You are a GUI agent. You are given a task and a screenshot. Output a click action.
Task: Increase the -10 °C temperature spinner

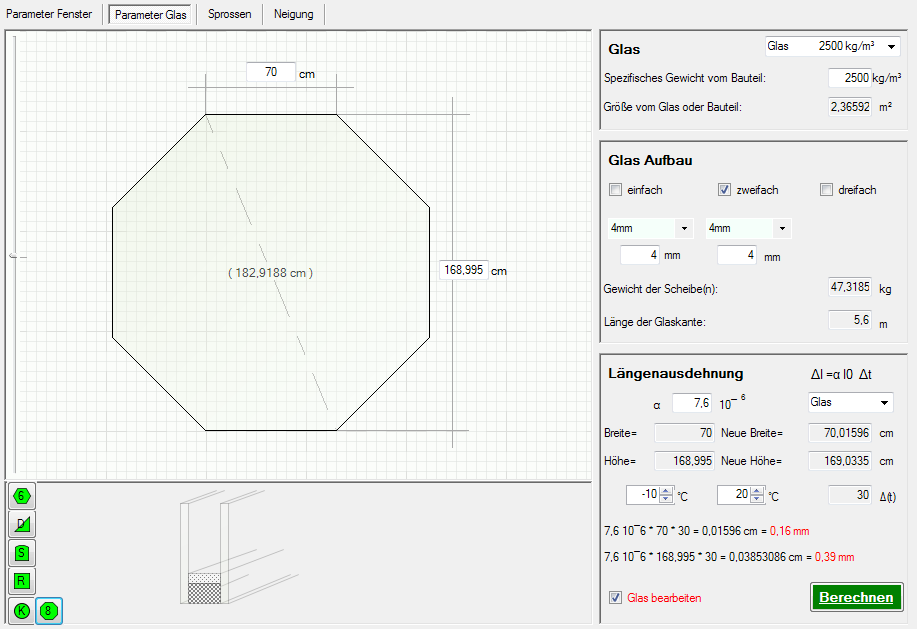(664, 491)
